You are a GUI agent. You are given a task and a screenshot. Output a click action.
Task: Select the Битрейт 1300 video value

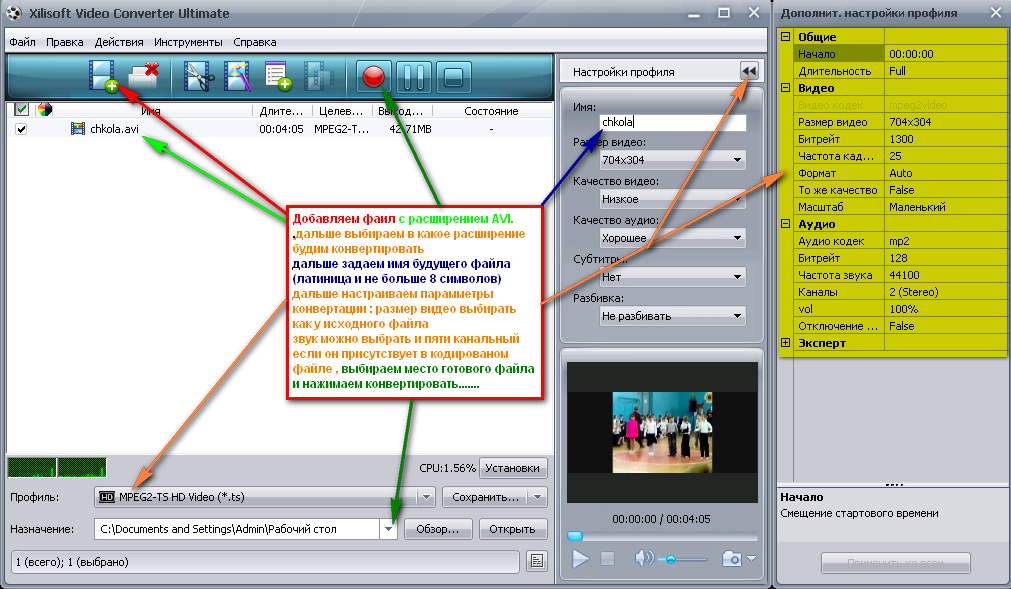click(x=945, y=139)
